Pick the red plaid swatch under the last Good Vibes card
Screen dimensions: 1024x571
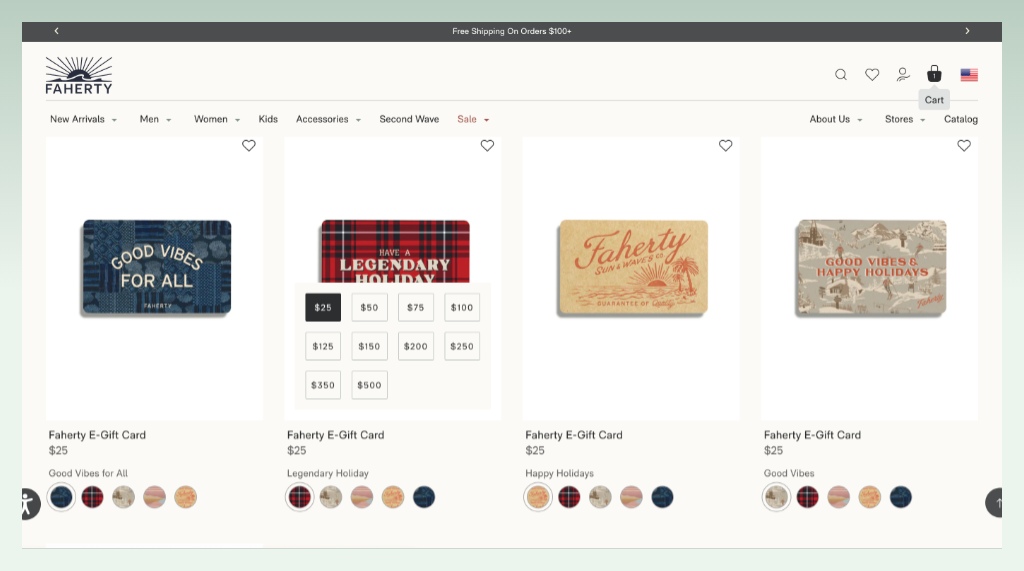point(808,497)
